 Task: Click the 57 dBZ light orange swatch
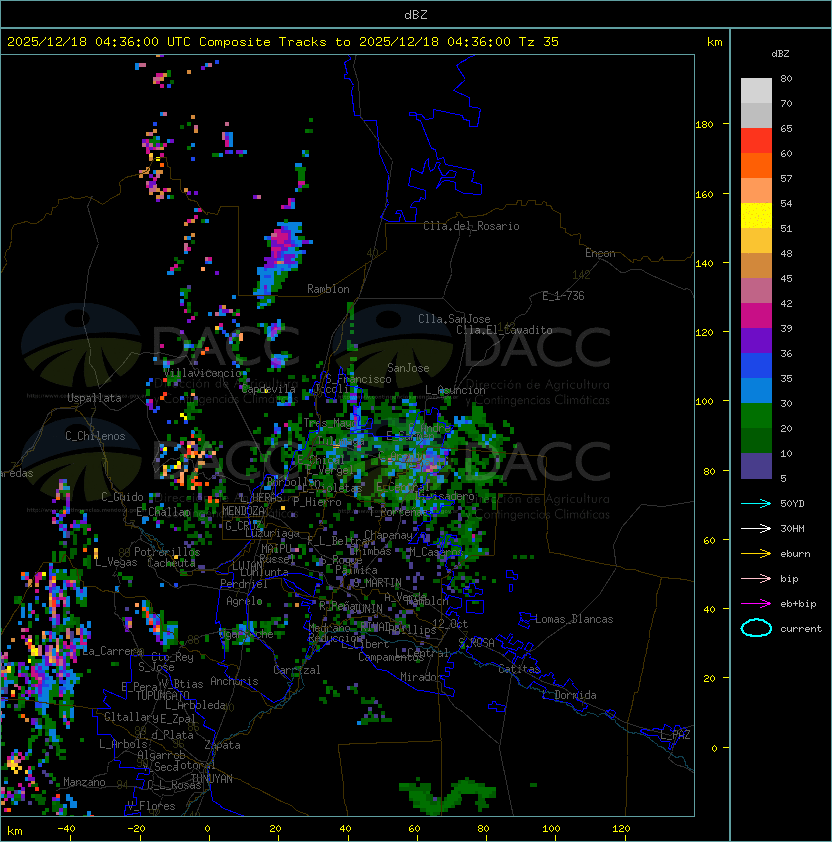(x=756, y=191)
